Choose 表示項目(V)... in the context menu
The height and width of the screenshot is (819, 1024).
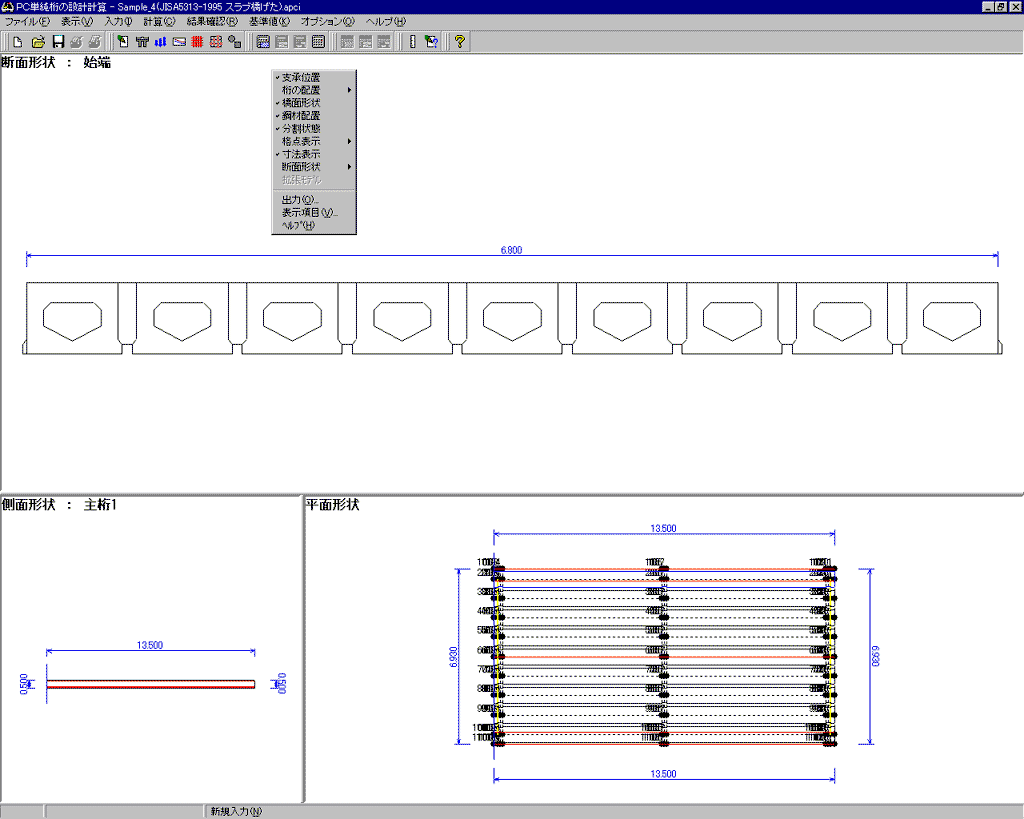[x=309, y=213]
